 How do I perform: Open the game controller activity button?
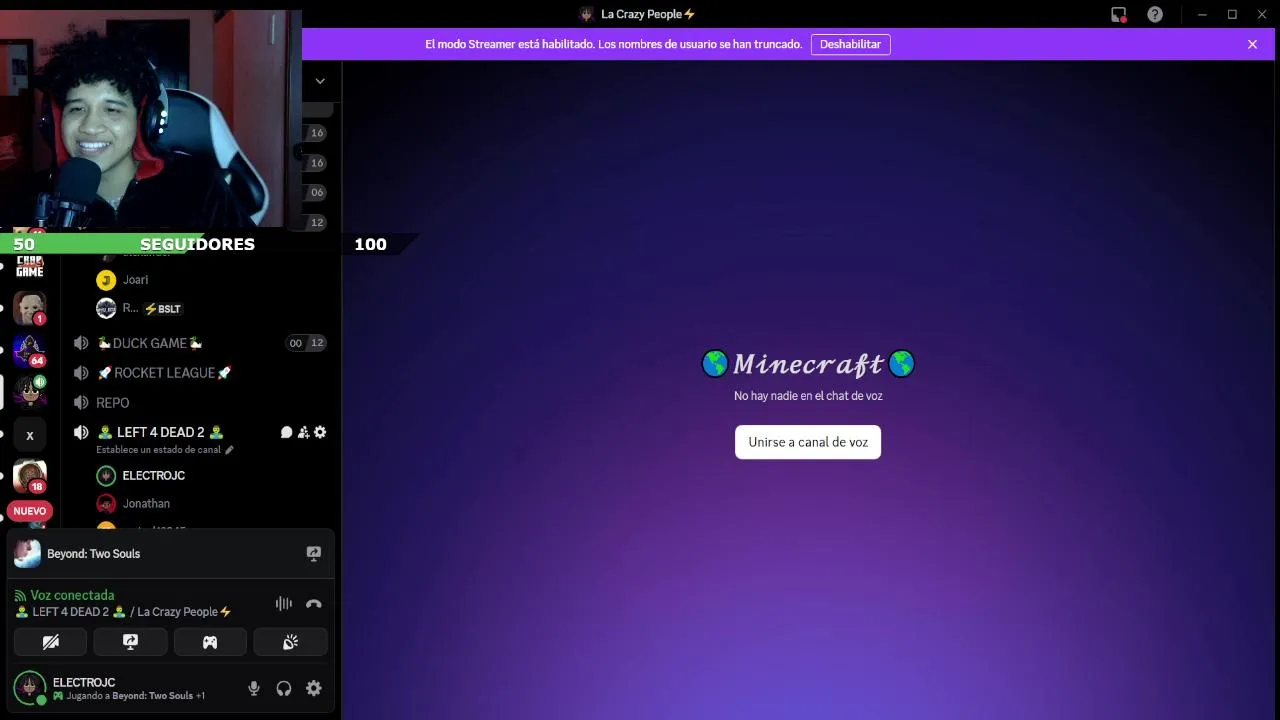point(210,642)
